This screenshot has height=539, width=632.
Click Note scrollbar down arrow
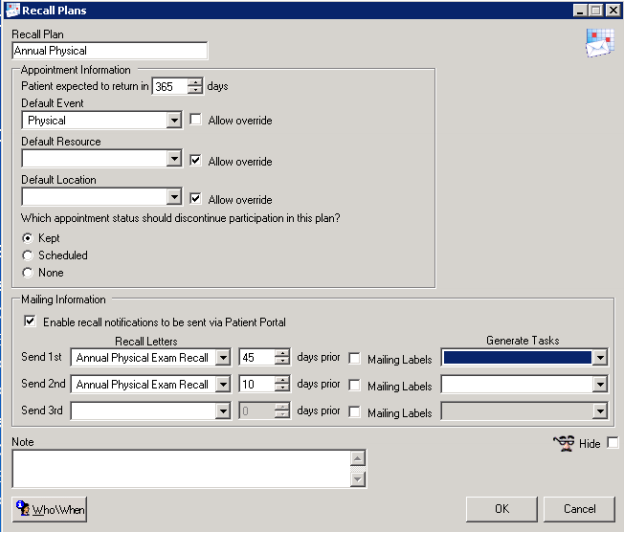358,479
